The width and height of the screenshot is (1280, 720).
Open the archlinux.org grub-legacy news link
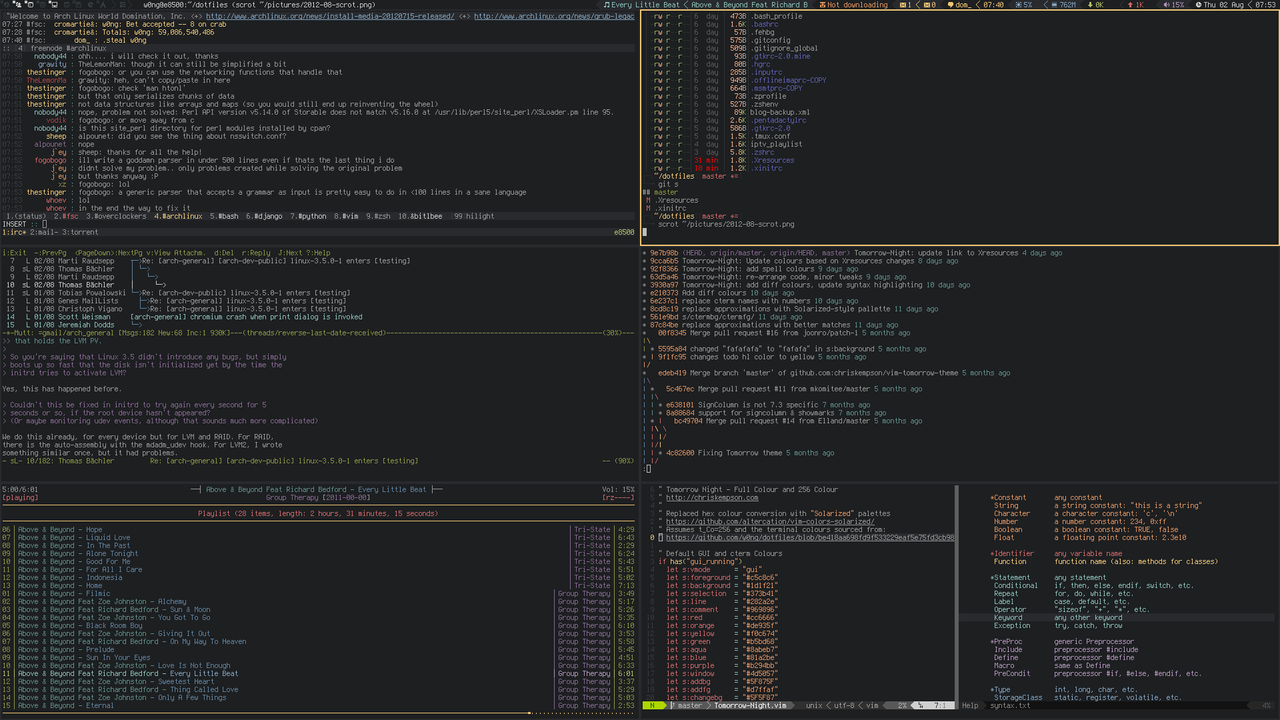(x=554, y=16)
